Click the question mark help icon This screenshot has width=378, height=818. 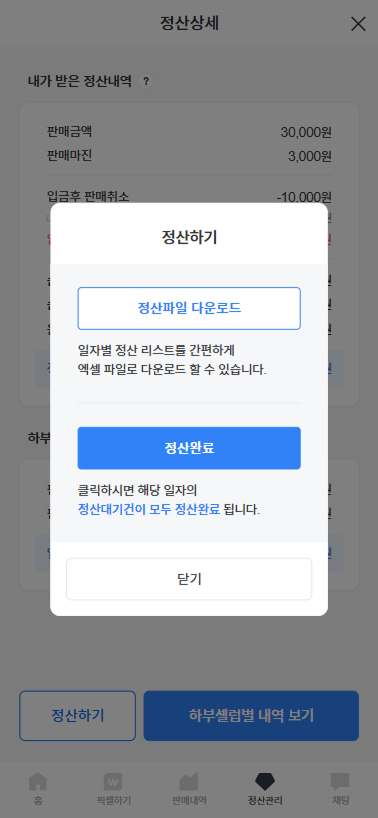click(146, 81)
